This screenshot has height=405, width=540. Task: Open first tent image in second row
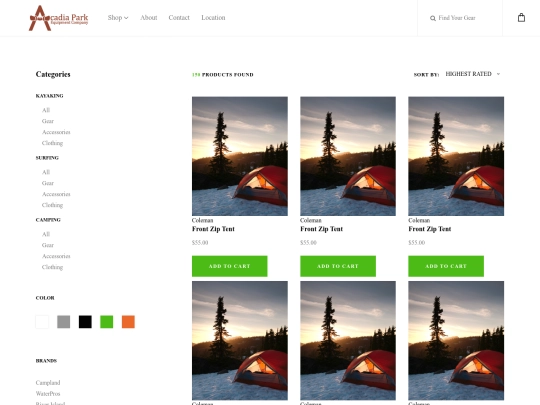[x=240, y=341]
